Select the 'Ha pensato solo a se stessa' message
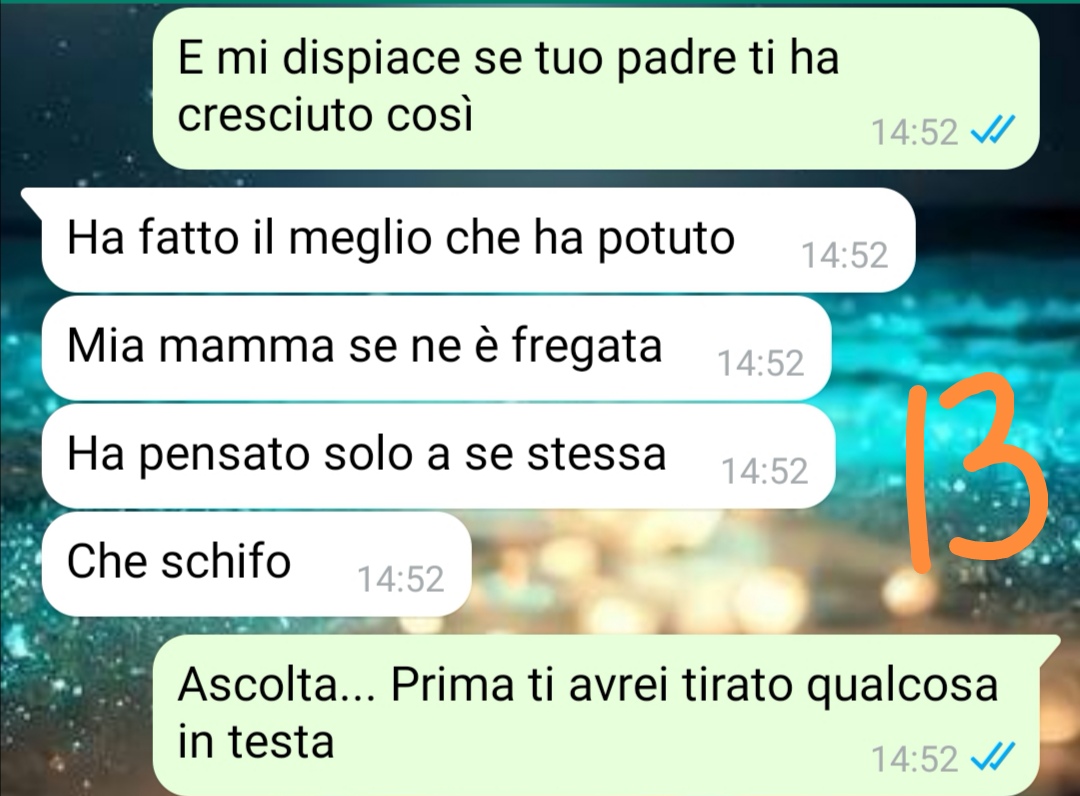This screenshot has height=796, width=1080. click(x=438, y=456)
